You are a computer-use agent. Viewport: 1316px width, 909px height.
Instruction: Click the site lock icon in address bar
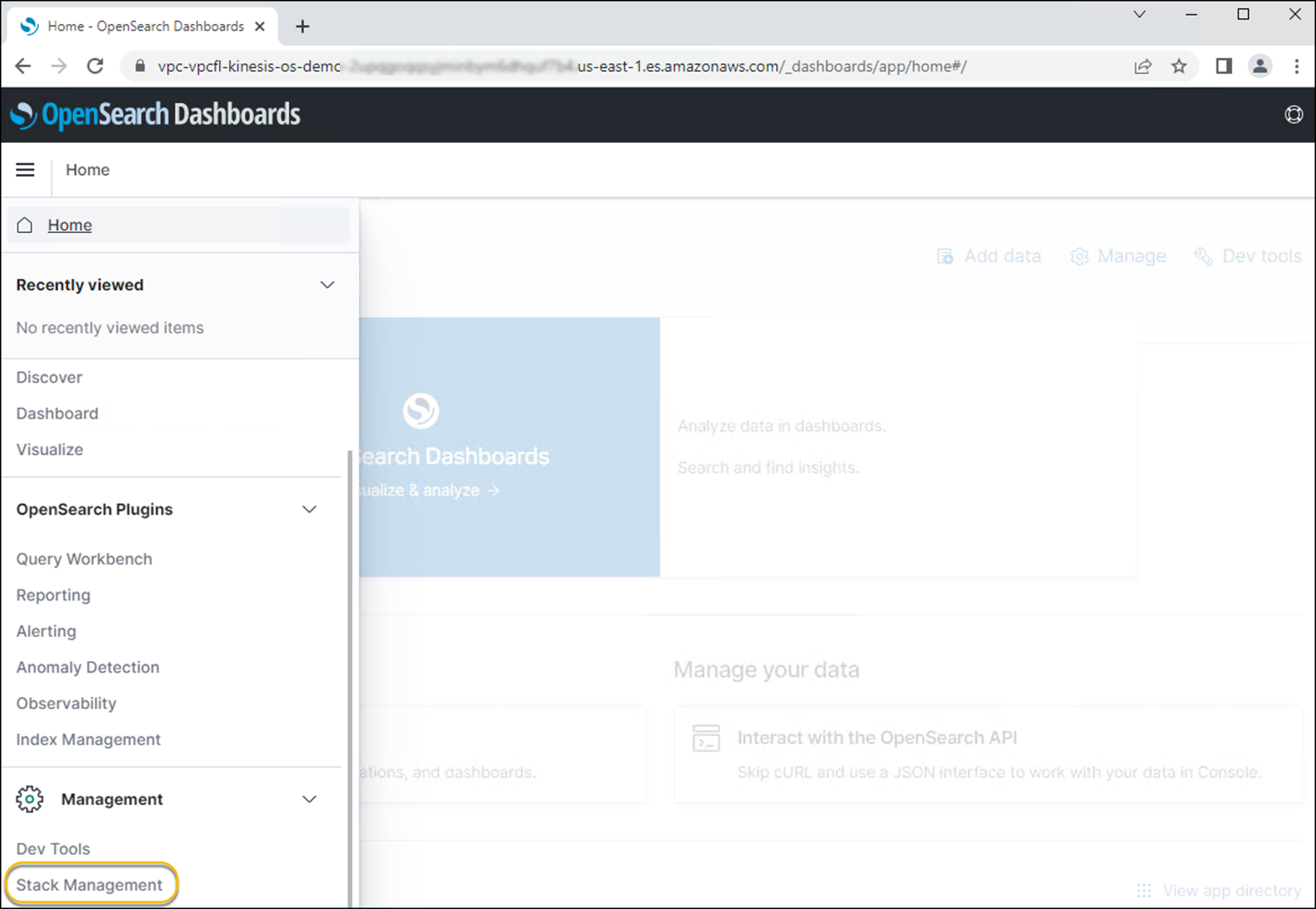[x=140, y=66]
